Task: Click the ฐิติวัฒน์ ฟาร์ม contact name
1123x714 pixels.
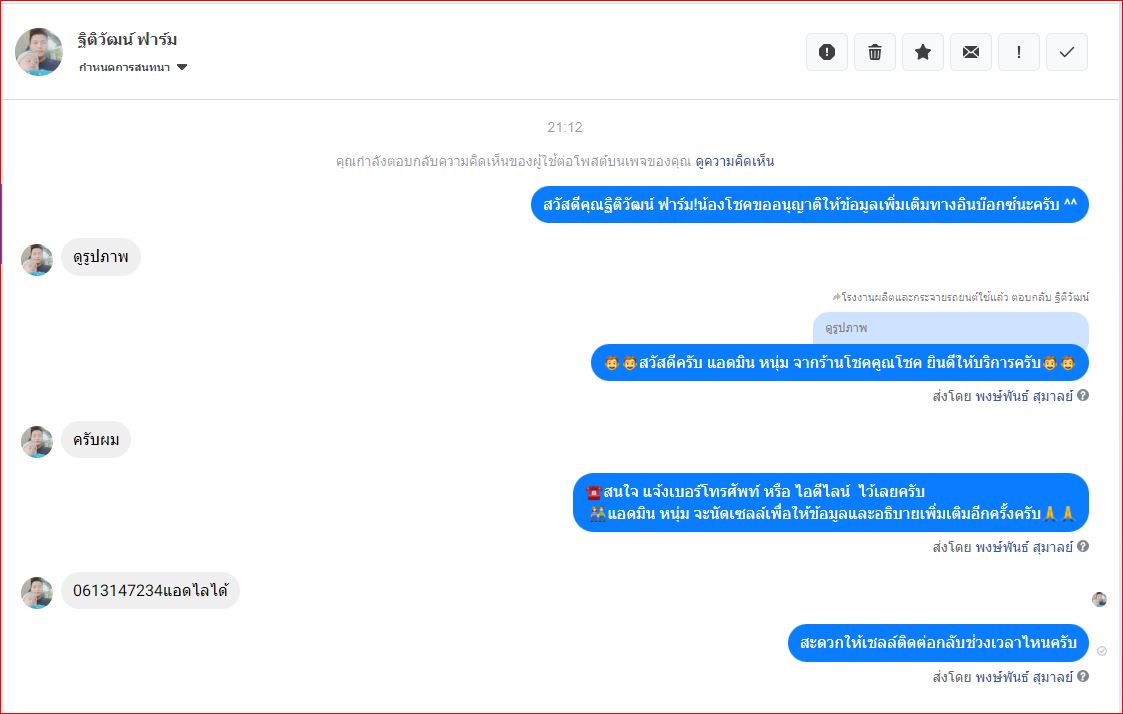Action: (x=127, y=39)
